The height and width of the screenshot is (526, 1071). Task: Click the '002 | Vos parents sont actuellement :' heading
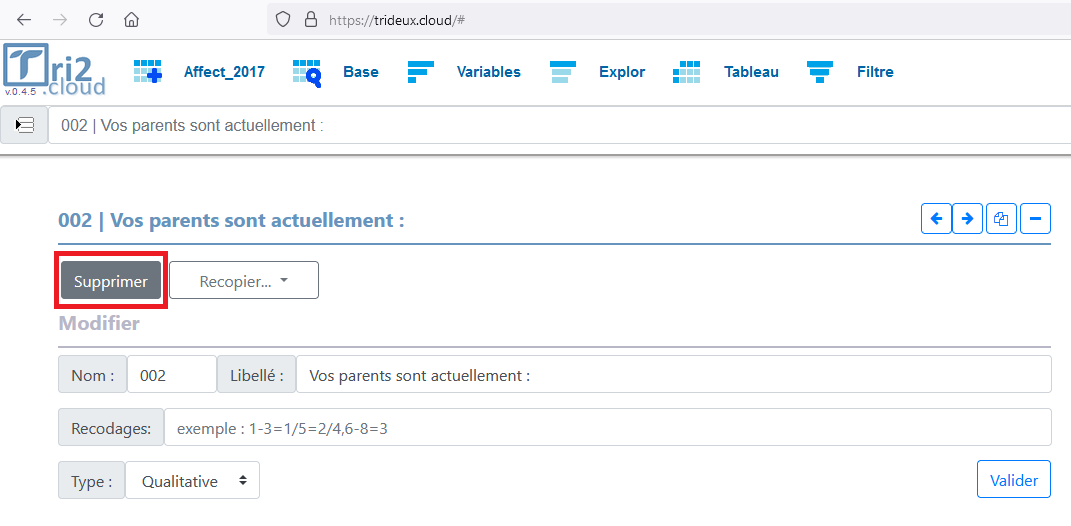click(x=232, y=221)
